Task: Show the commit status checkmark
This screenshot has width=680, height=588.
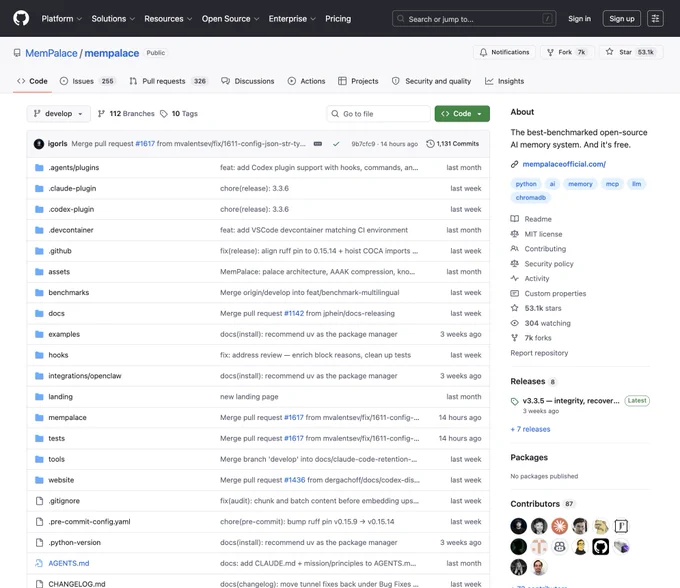Action: (336, 144)
